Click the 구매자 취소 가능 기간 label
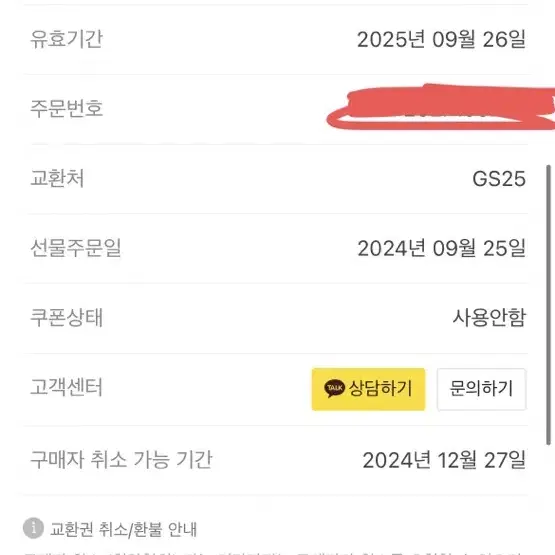Viewport: 555px width, 555px height. point(121,459)
